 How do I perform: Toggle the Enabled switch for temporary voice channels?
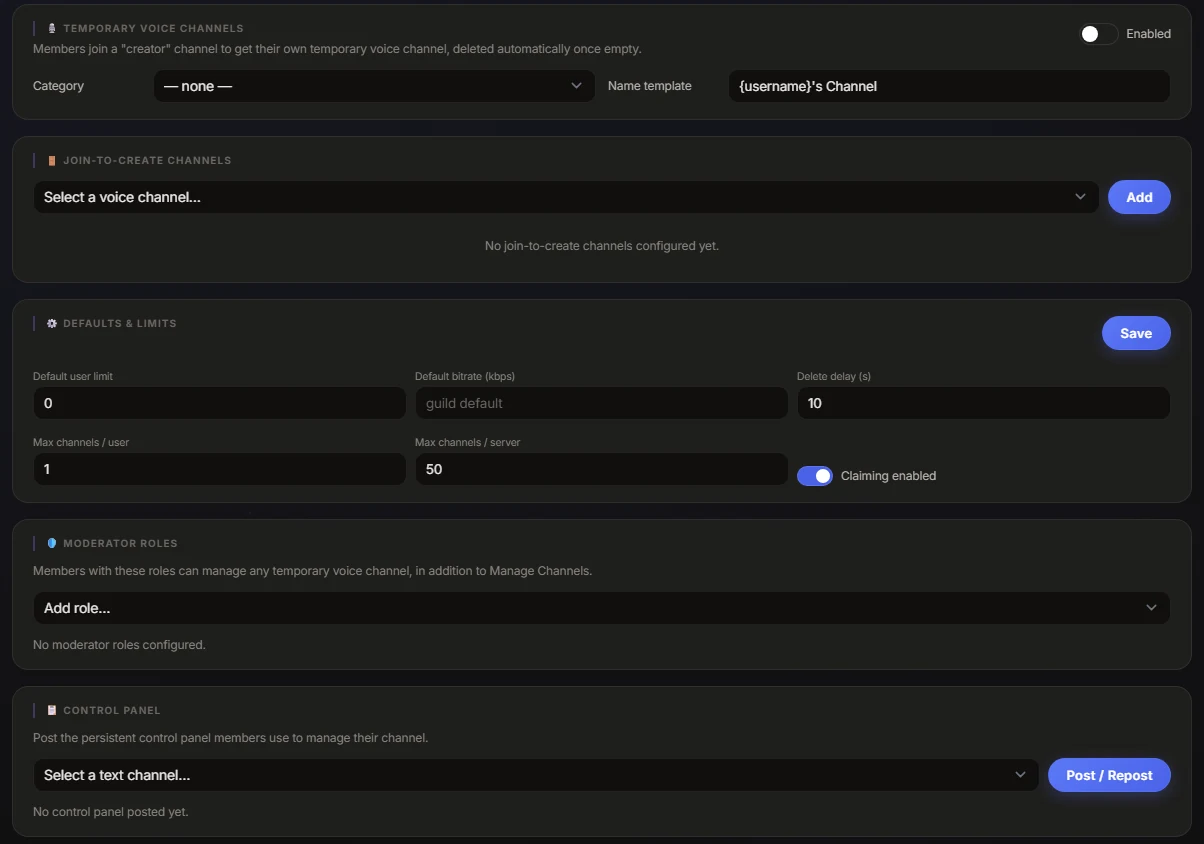(x=1098, y=34)
